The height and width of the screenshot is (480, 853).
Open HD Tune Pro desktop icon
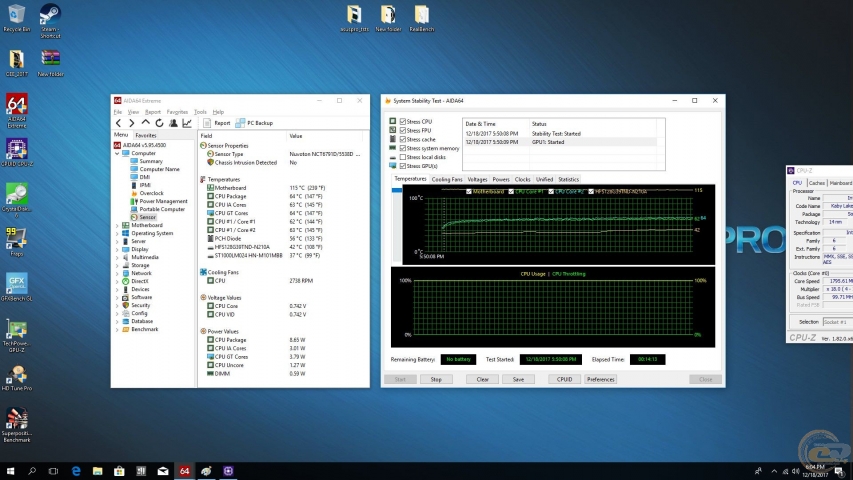pyautogui.click(x=16, y=378)
